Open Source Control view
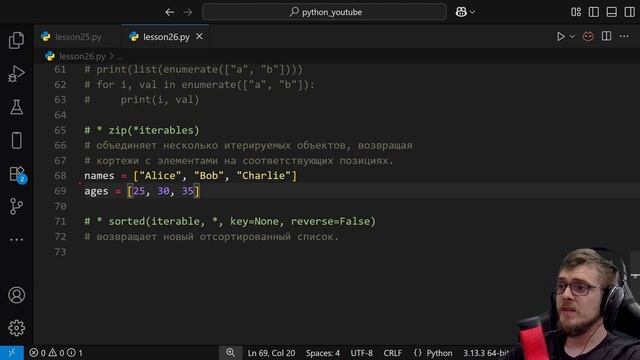This screenshot has height=360, width=640. point(16,207)
